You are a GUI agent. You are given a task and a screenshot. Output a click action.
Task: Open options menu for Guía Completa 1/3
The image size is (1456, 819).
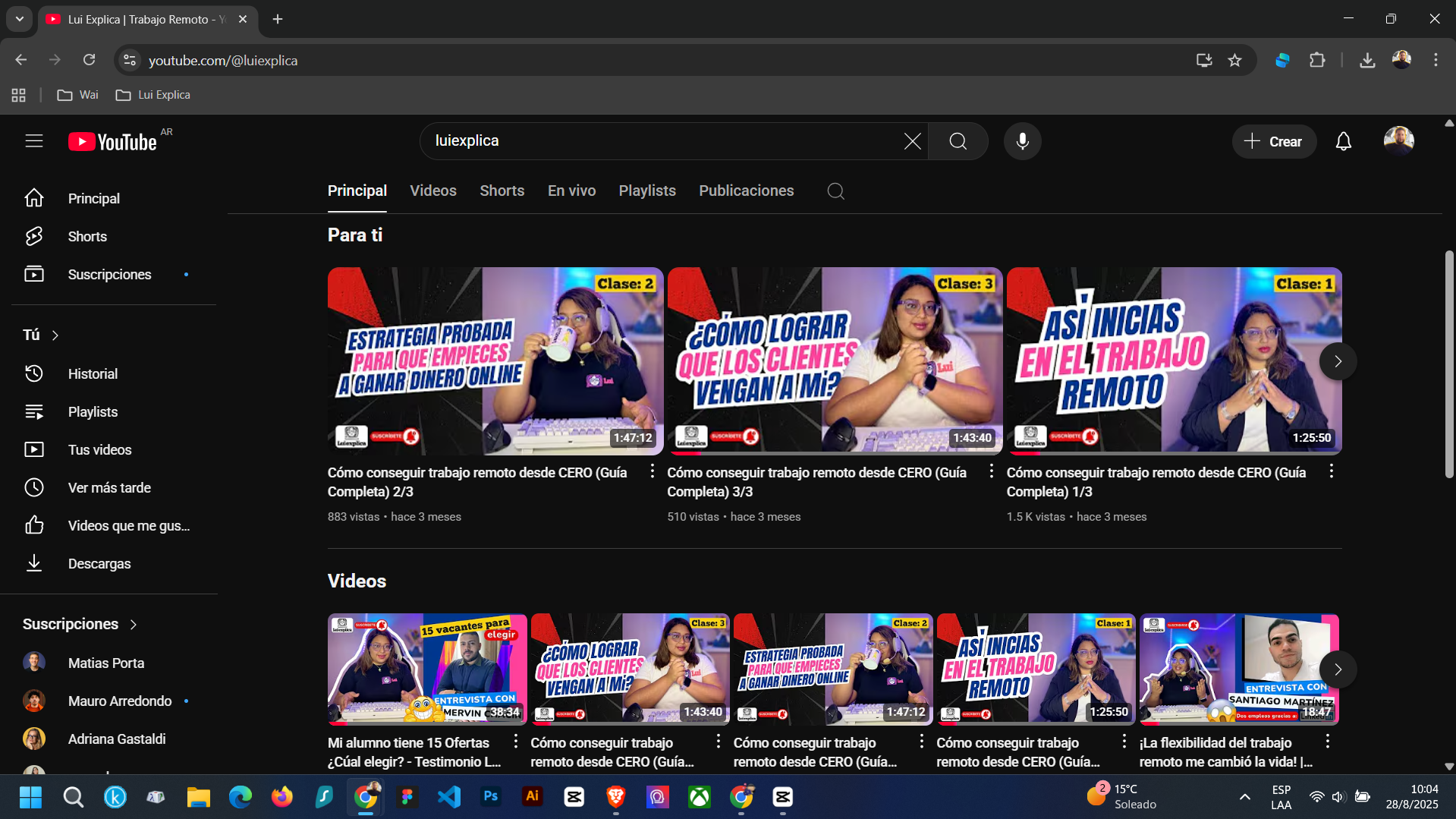(x=1331, y=471)
